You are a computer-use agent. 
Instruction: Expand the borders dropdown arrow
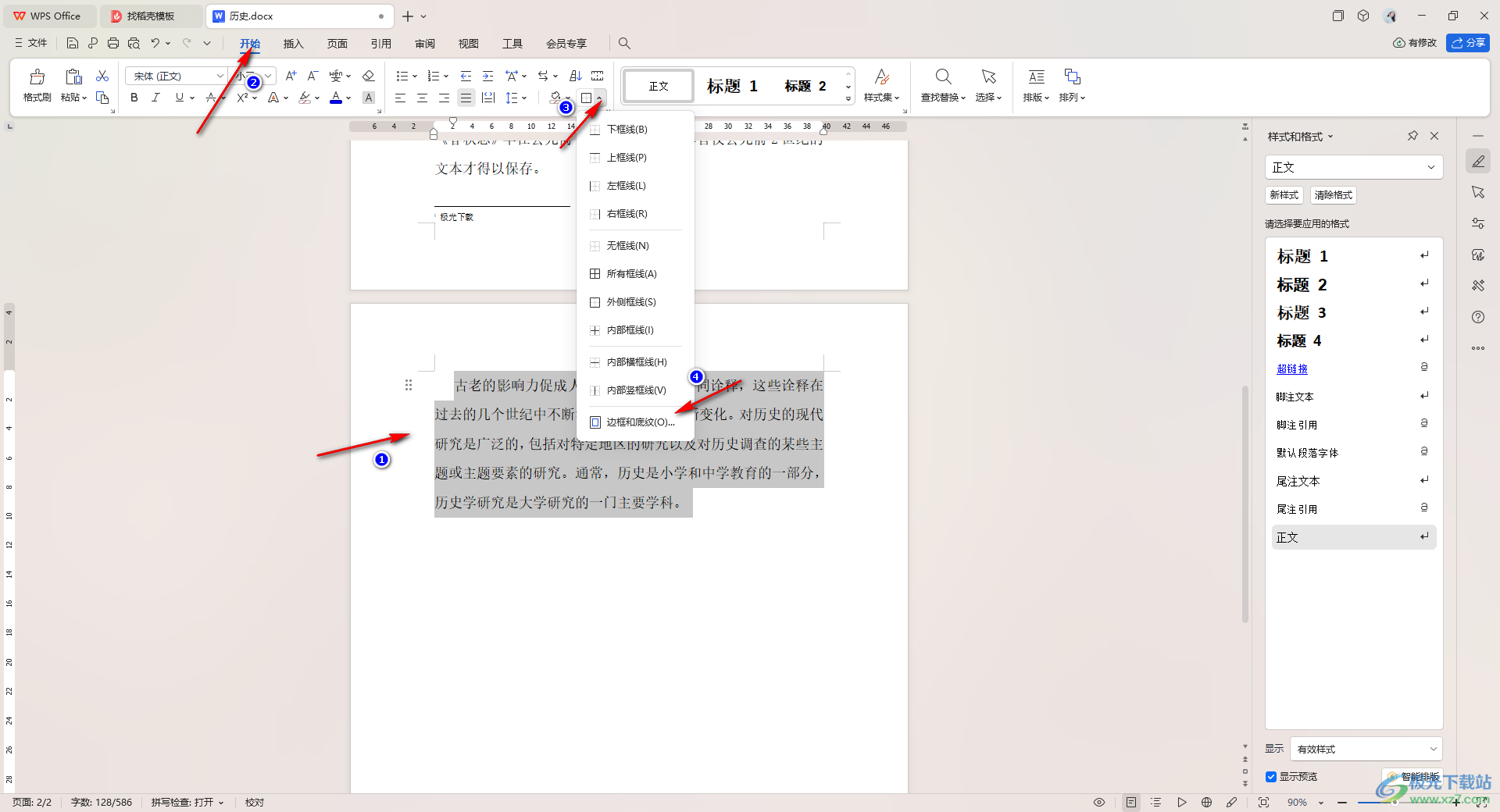[x=599, y=98]
